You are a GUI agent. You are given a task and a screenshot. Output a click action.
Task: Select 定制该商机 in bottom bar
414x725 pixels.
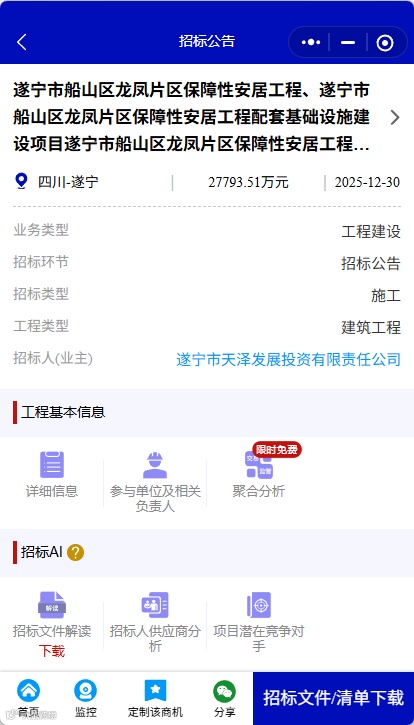point(155,698)
